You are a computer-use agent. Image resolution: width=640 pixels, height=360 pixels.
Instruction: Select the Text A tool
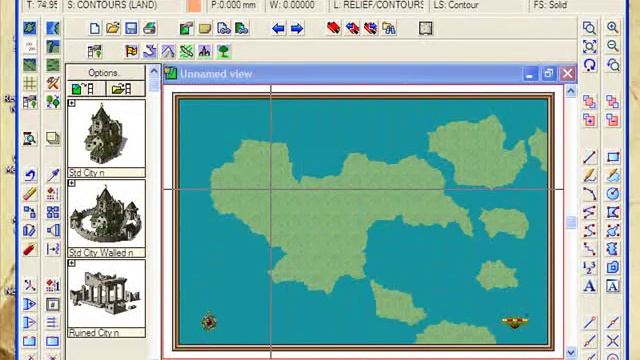pyautogui.click(x=589, y=286)
